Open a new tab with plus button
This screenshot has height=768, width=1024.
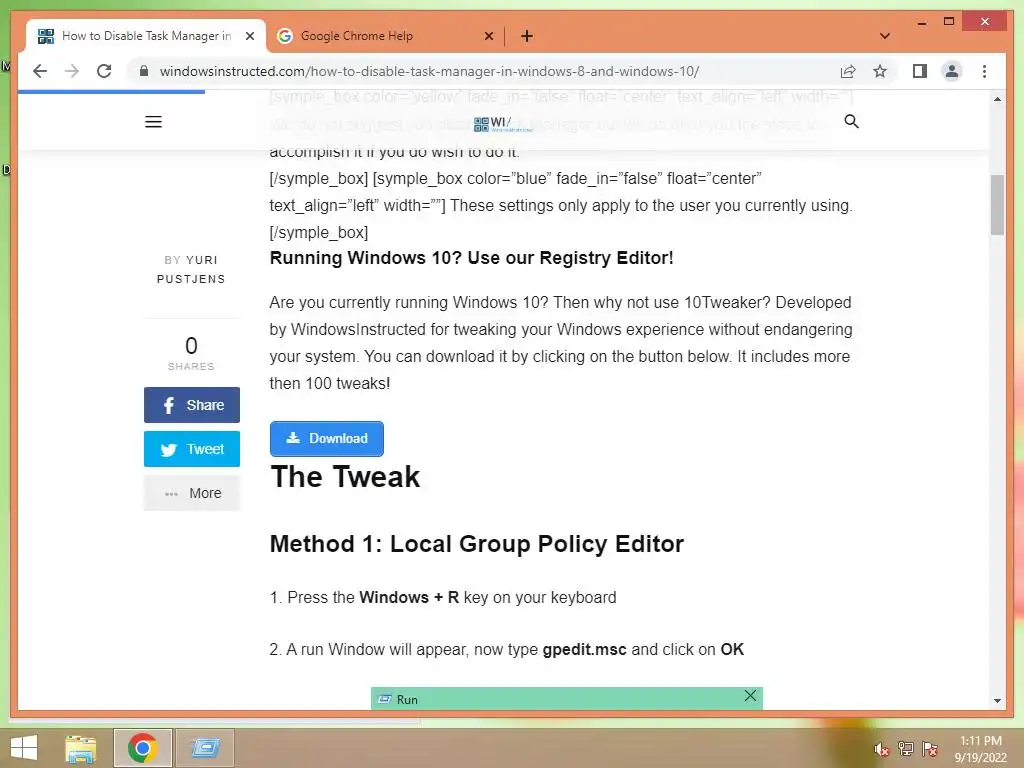click(527, 37)
